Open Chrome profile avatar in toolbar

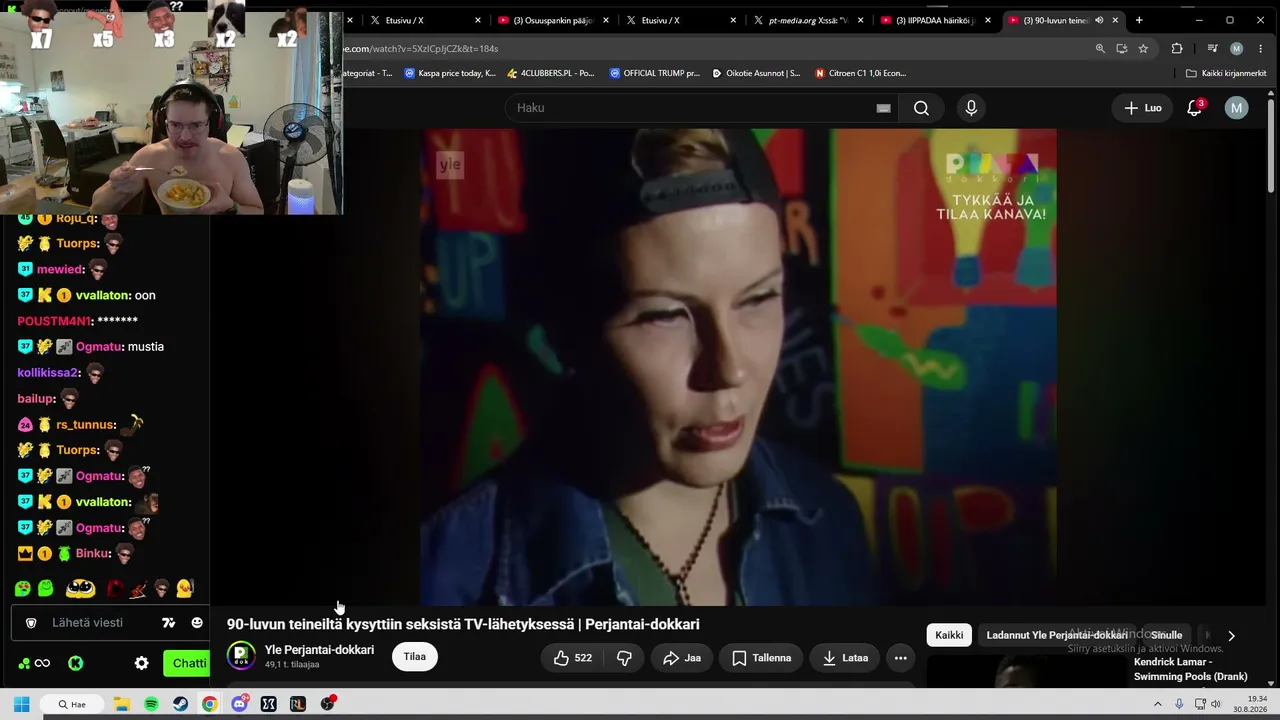[x=1237, y=48]
